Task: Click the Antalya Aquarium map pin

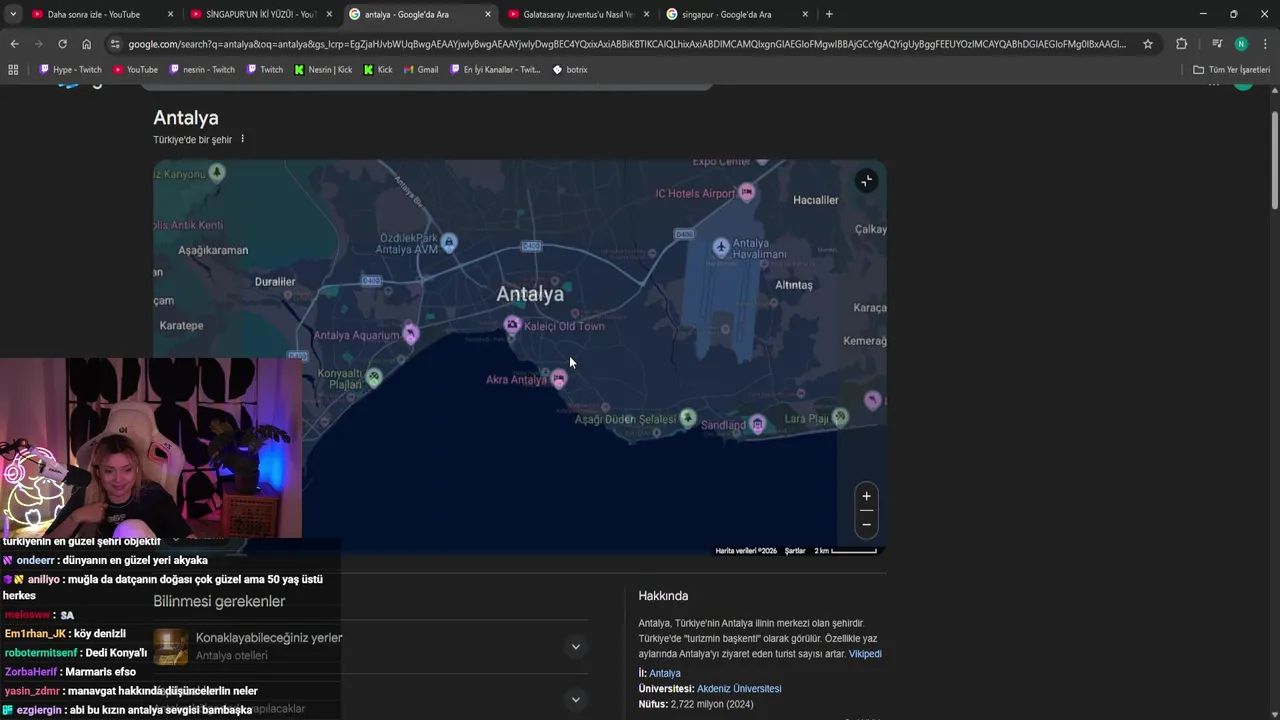Action: pos(410,333)
